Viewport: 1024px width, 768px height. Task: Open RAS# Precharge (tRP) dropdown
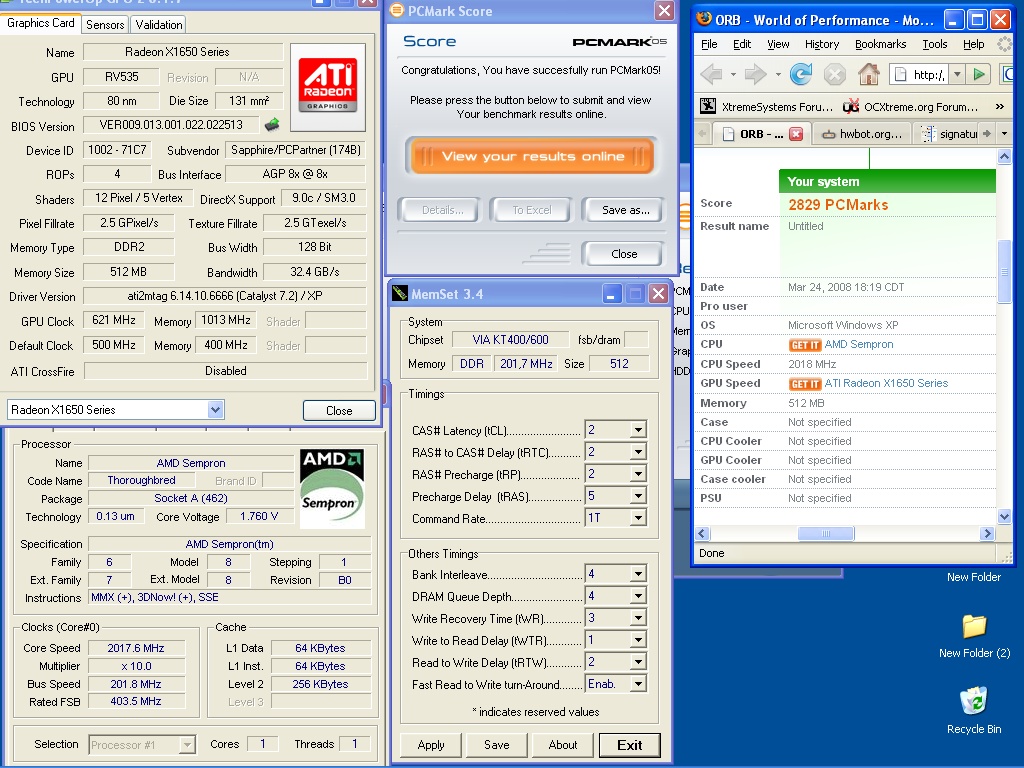pyautogui.click(x=638, y=474)
